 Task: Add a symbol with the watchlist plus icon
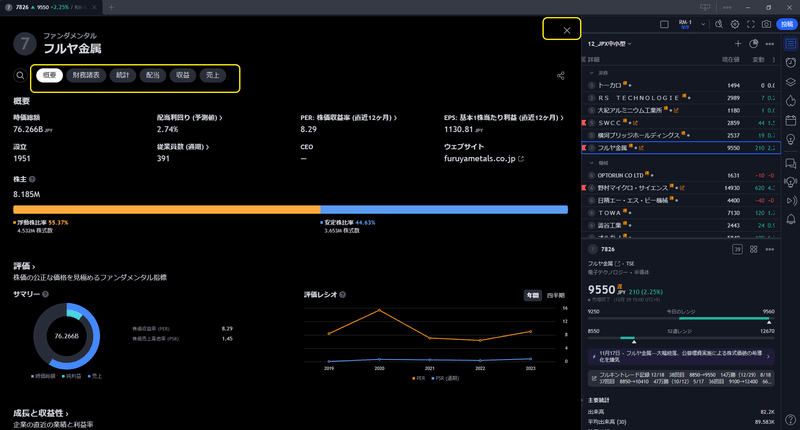click(x=738, y=44)
